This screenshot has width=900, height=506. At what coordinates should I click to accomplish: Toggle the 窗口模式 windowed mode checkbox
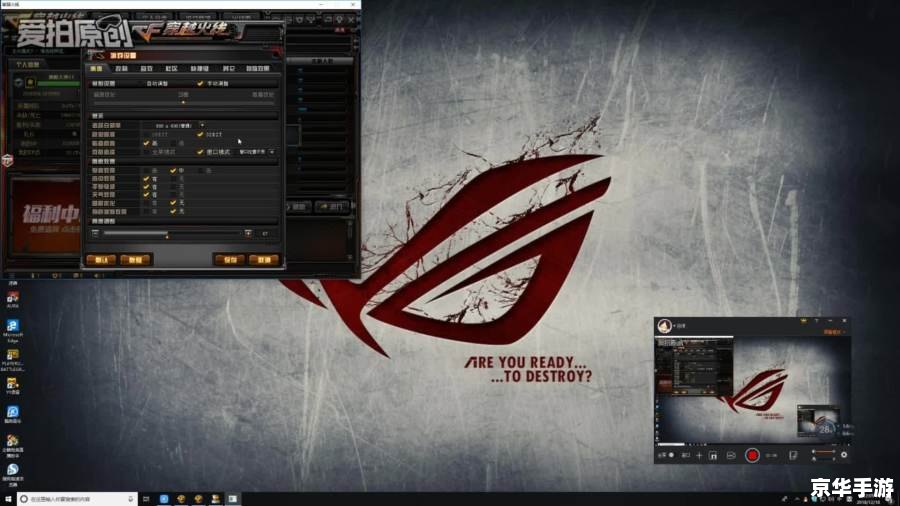[200, 152]
